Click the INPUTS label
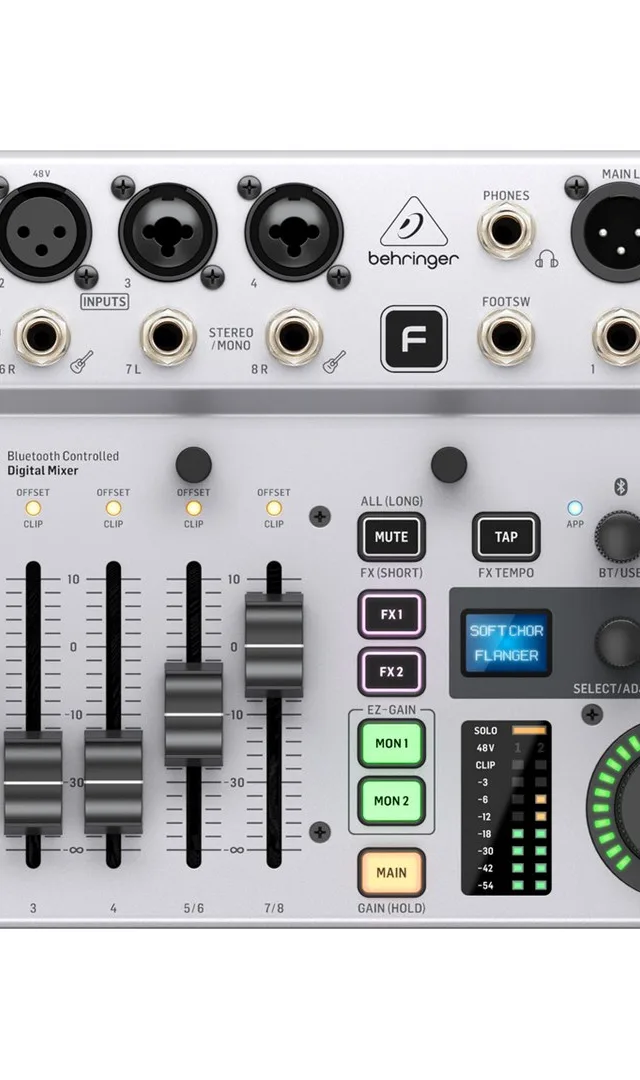This screenshot has height=1080, width=640. 104,302
